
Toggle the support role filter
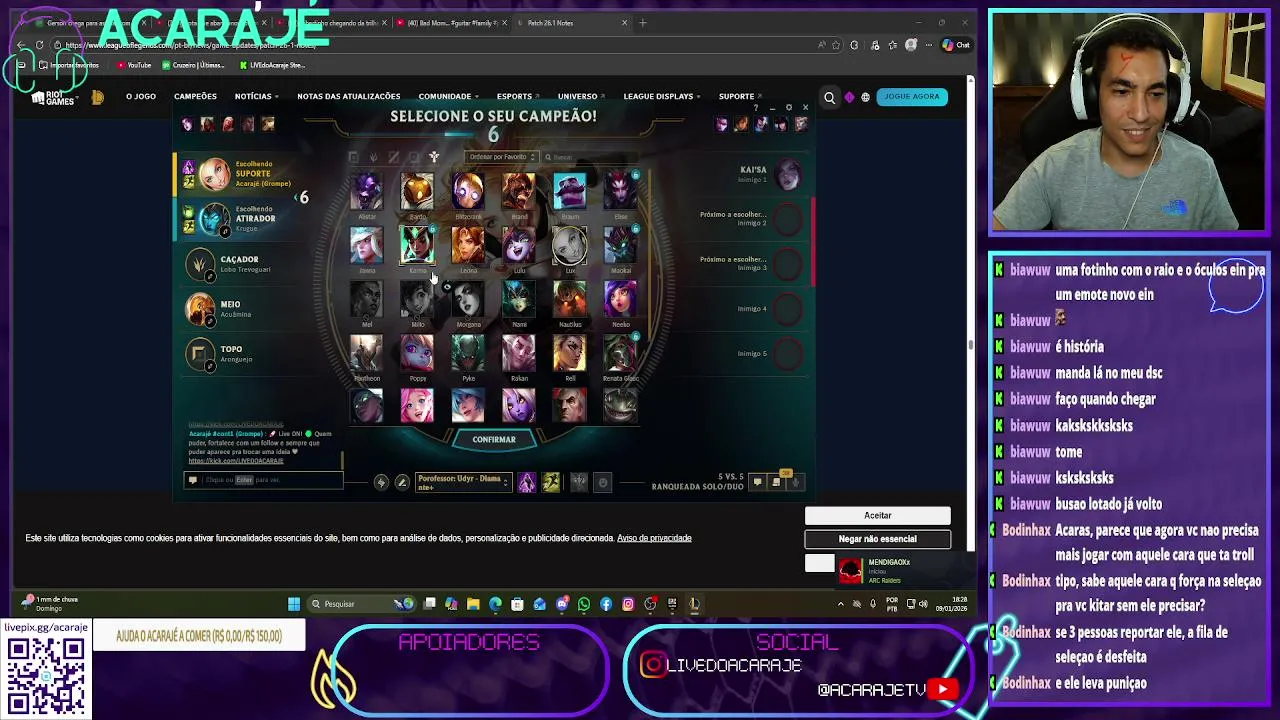point(434,157)
